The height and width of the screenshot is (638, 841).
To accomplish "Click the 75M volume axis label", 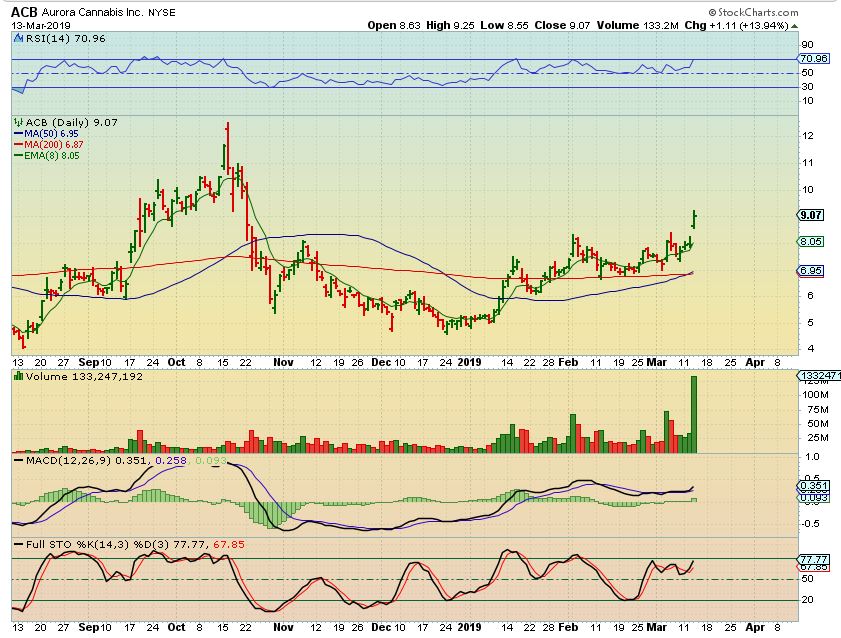I will pos(817,410).
